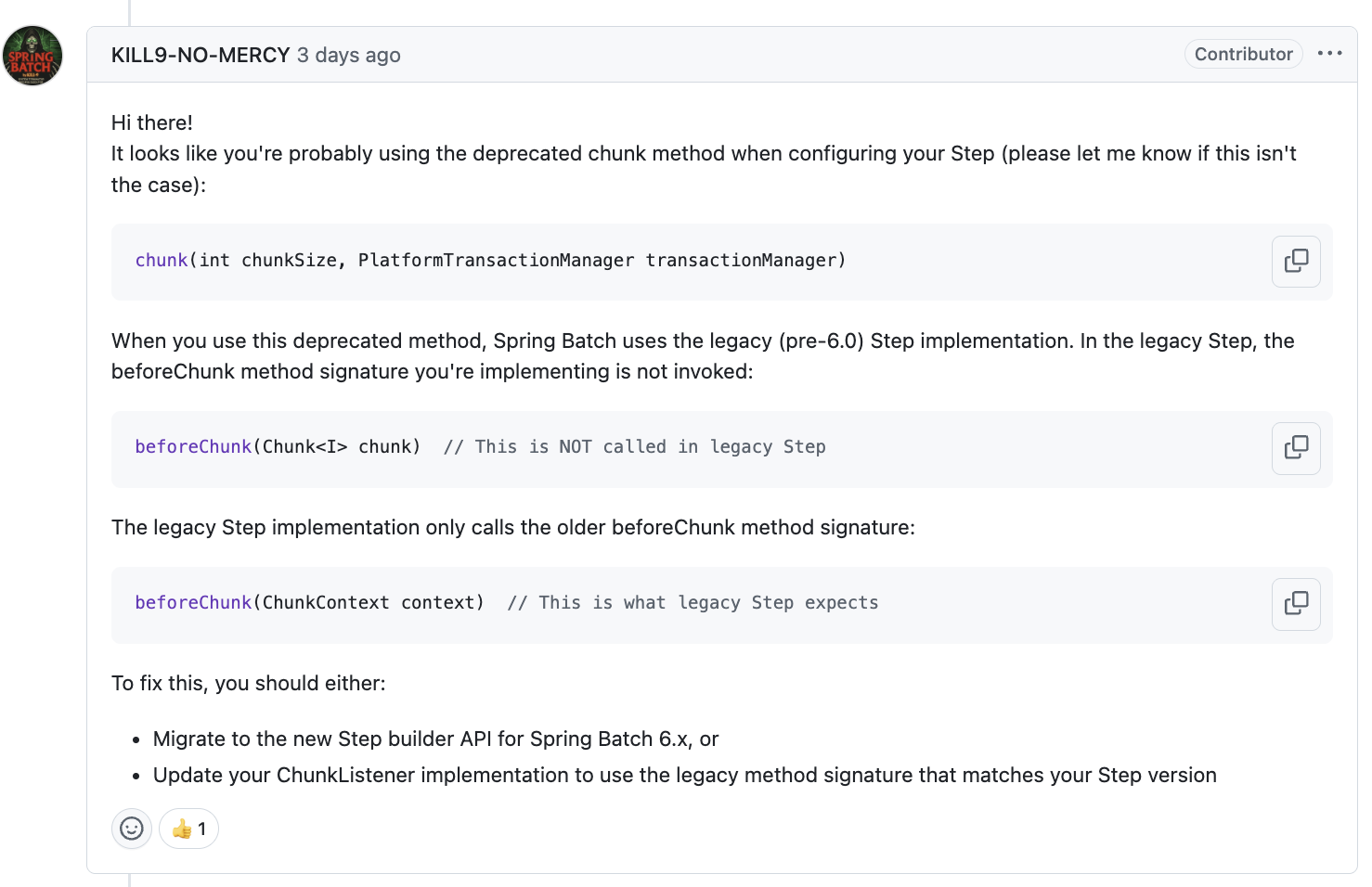1372x887 pixels.
Task: Copy the beforeChunk(ChunkContext context) snippet
Action: coord(1296,604)
